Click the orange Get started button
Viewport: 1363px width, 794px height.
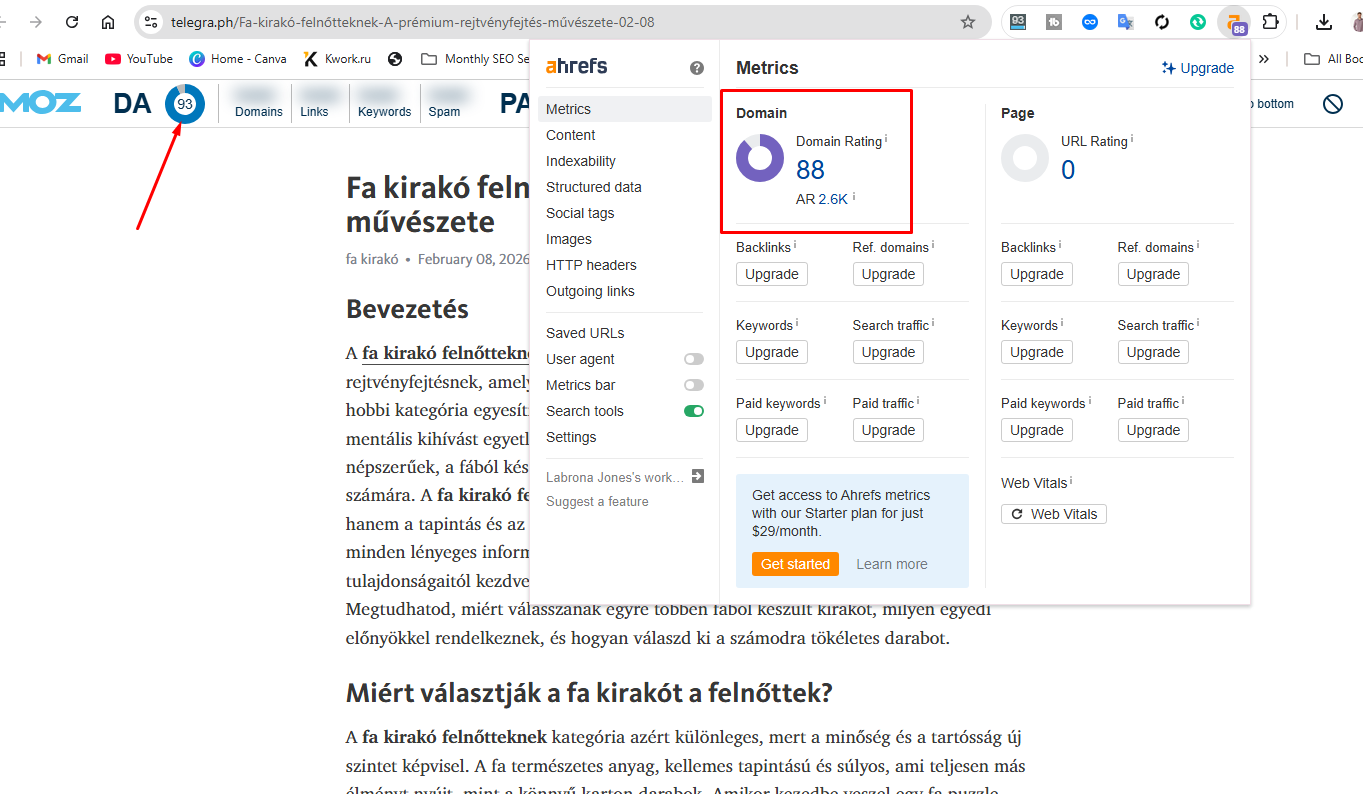795,564
